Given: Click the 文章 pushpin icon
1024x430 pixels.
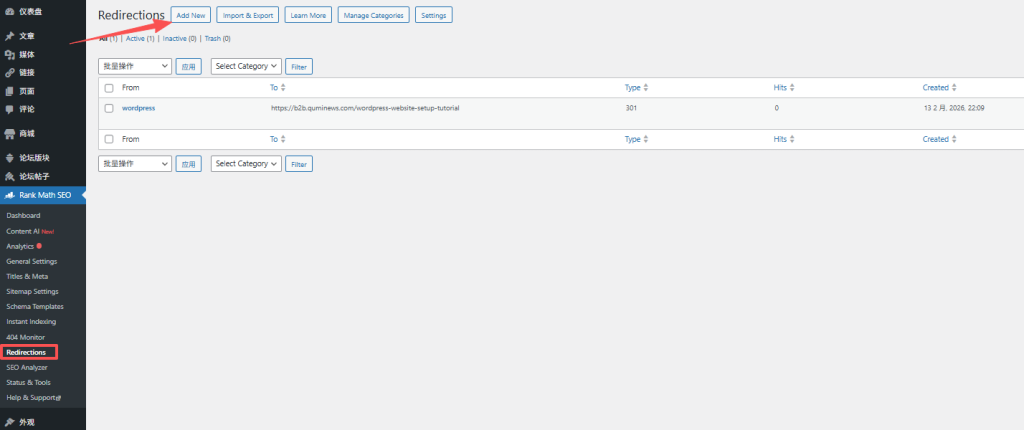Looking at the screenshot, I should pyautogui.click(x=10, y=36).
